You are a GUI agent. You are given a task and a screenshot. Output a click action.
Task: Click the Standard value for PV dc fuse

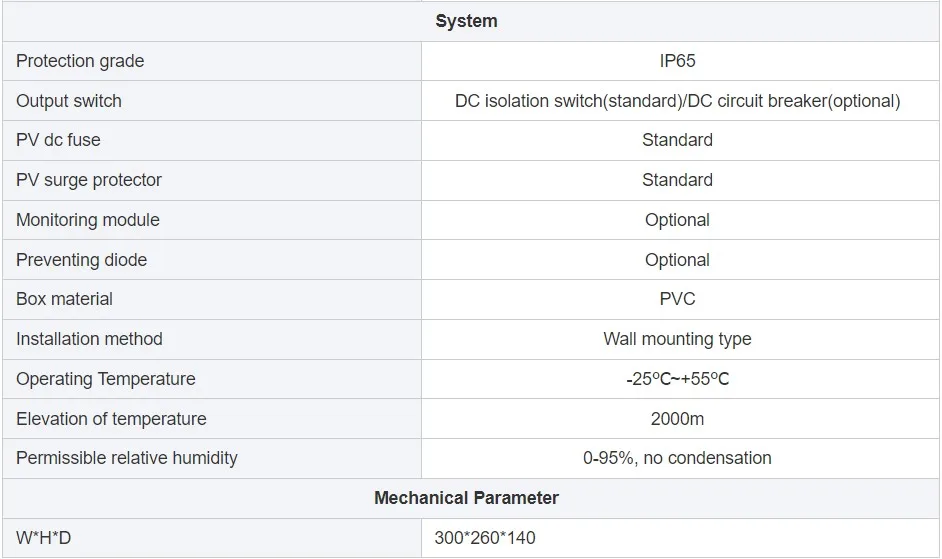click(x=677, y=140)
